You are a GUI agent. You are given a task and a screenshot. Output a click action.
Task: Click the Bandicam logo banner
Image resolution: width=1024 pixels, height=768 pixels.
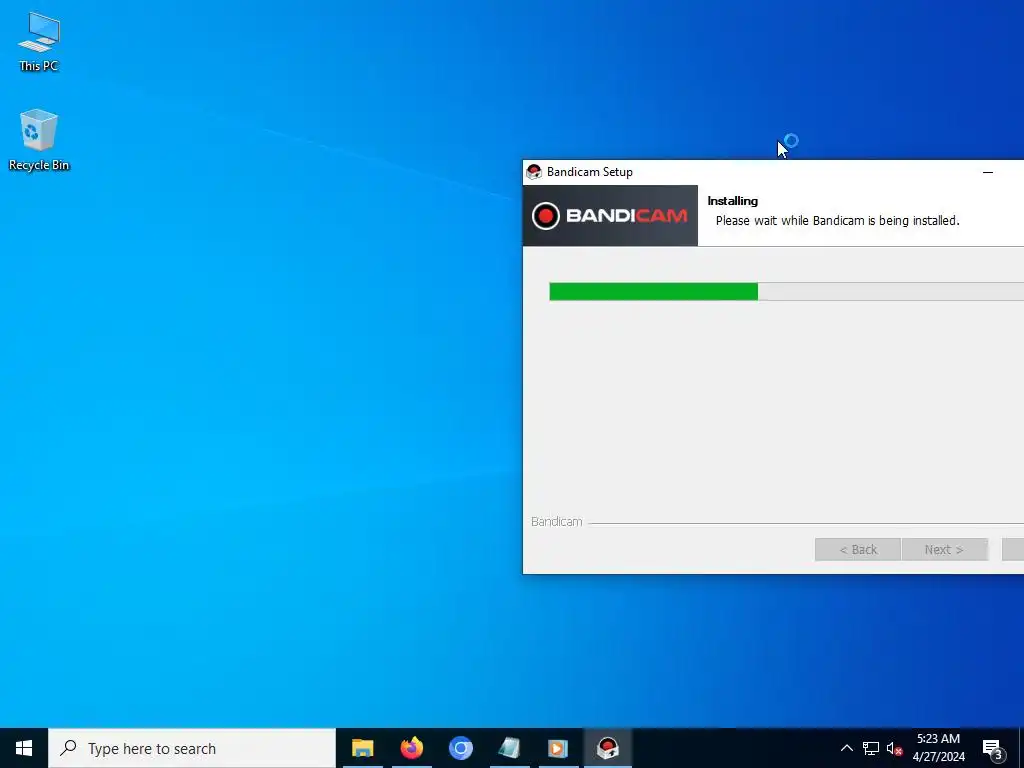point(610,216)
